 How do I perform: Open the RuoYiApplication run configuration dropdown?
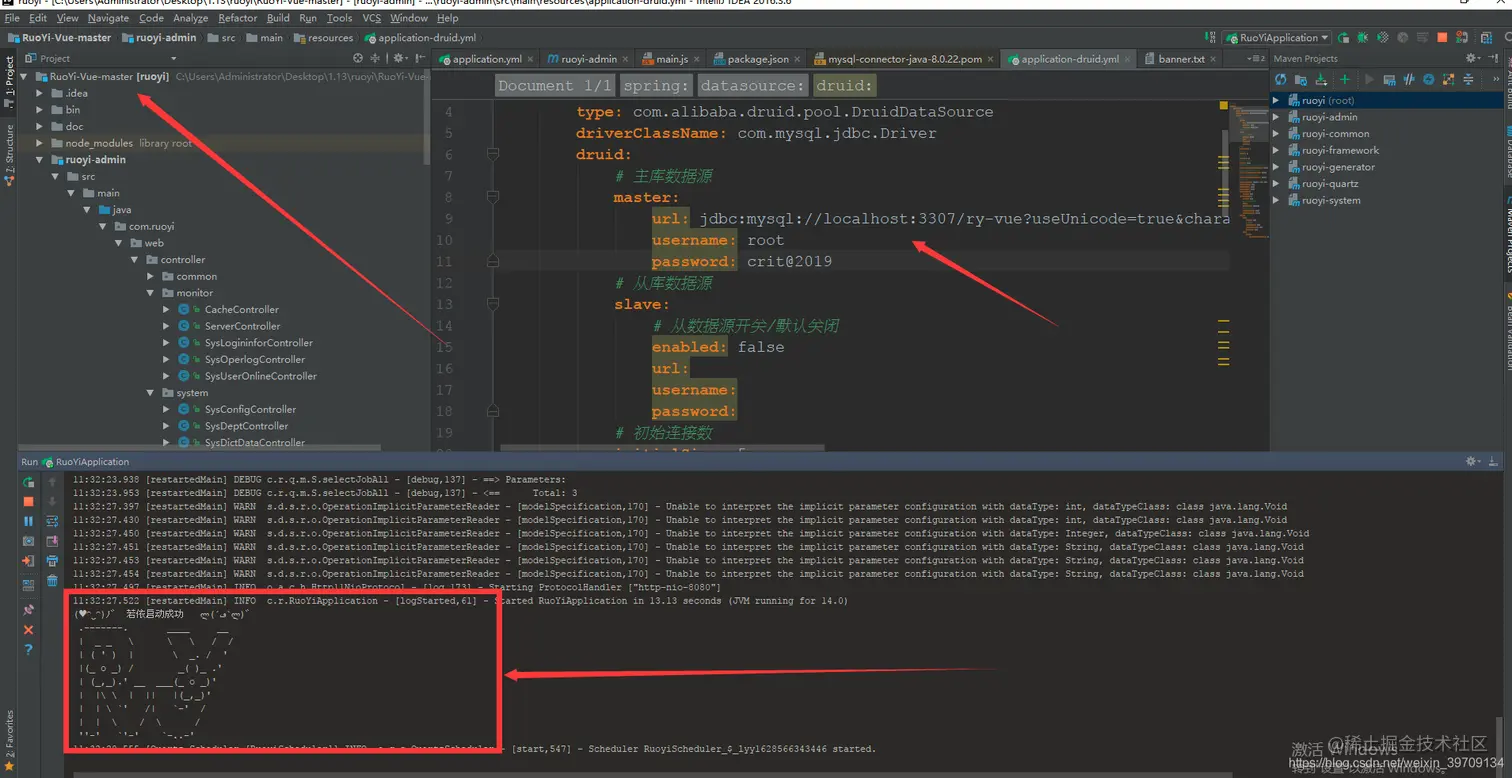click(1276, 38)
